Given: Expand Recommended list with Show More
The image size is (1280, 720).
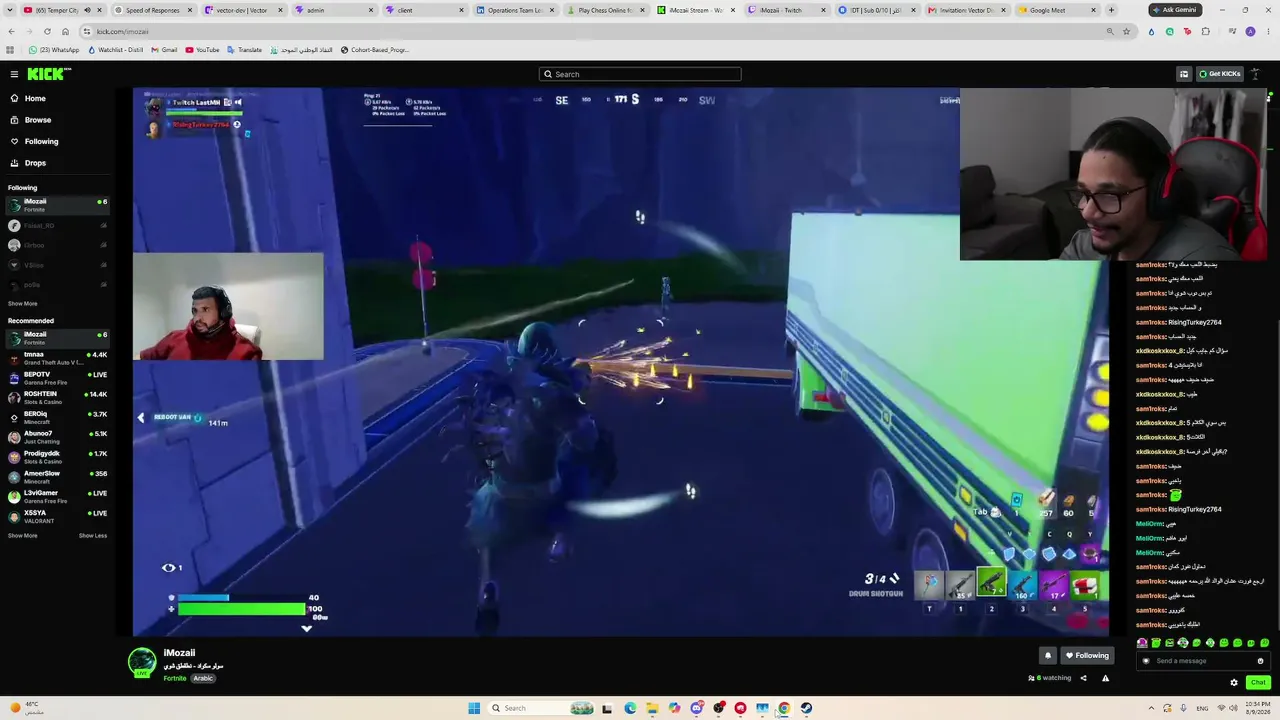Looking at the screenshot, I should click(x=23, y=535).
